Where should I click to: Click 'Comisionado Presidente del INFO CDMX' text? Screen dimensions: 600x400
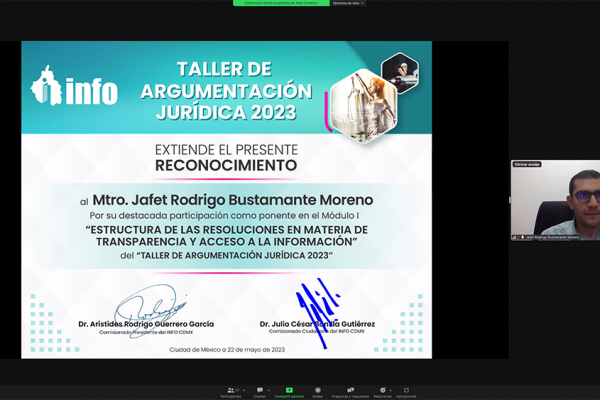point(146,332)
